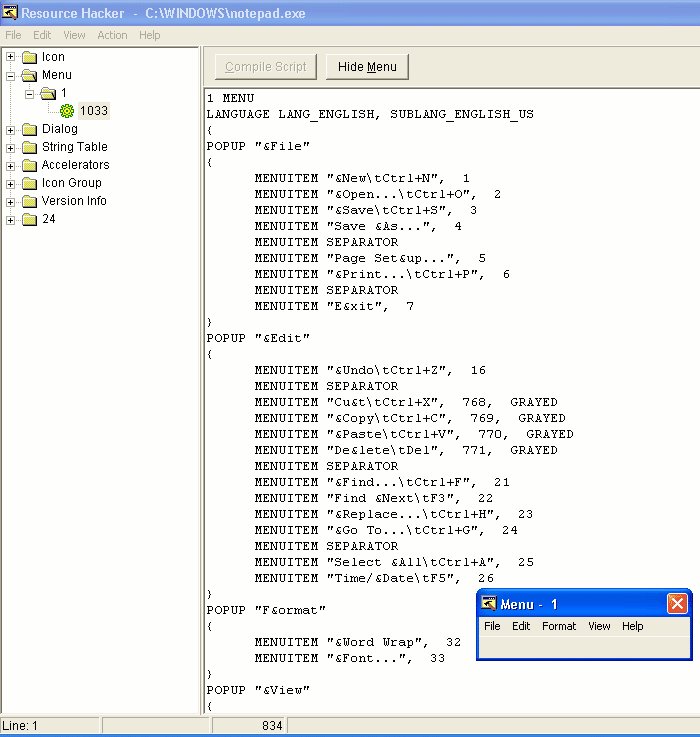The image size is (700, 737).
Task: Expand the Icon tree node
Action: pos(10,57)
